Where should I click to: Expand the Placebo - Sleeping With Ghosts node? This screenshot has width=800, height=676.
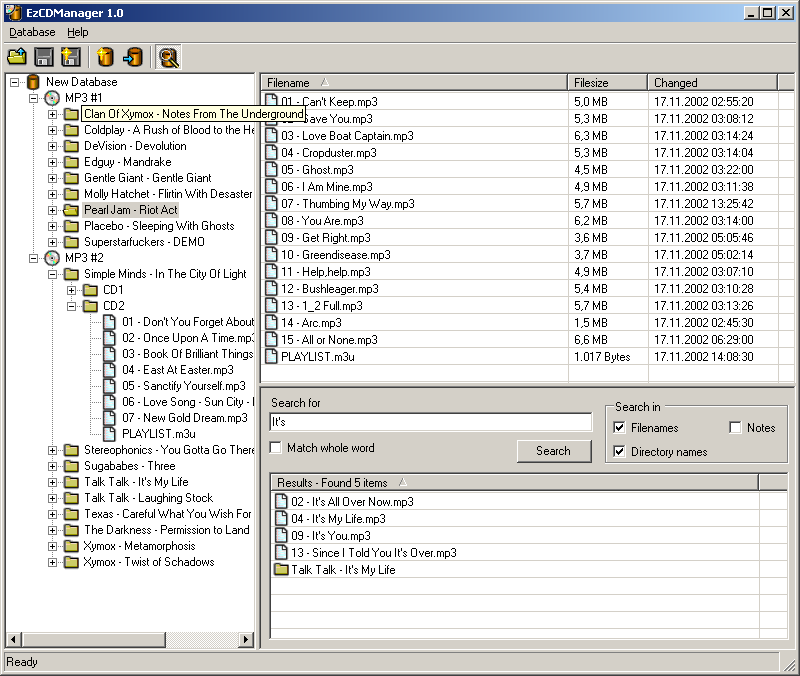click(53, 226)
